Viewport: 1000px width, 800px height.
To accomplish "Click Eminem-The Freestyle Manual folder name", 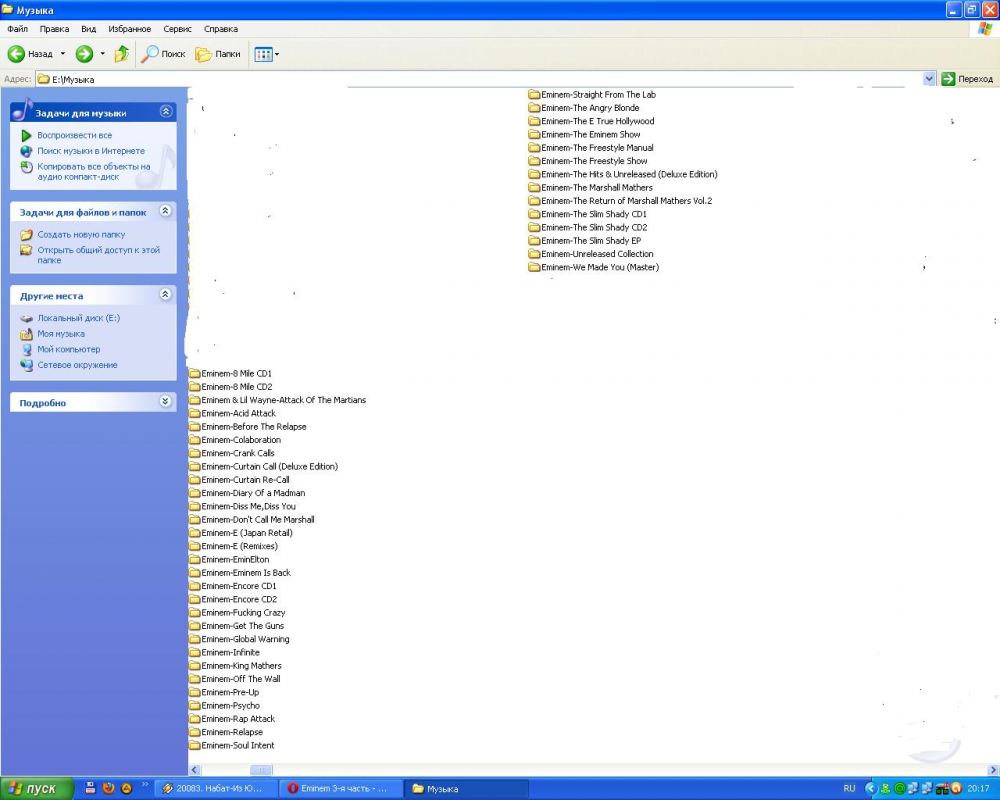I will [x=598, y=148].
